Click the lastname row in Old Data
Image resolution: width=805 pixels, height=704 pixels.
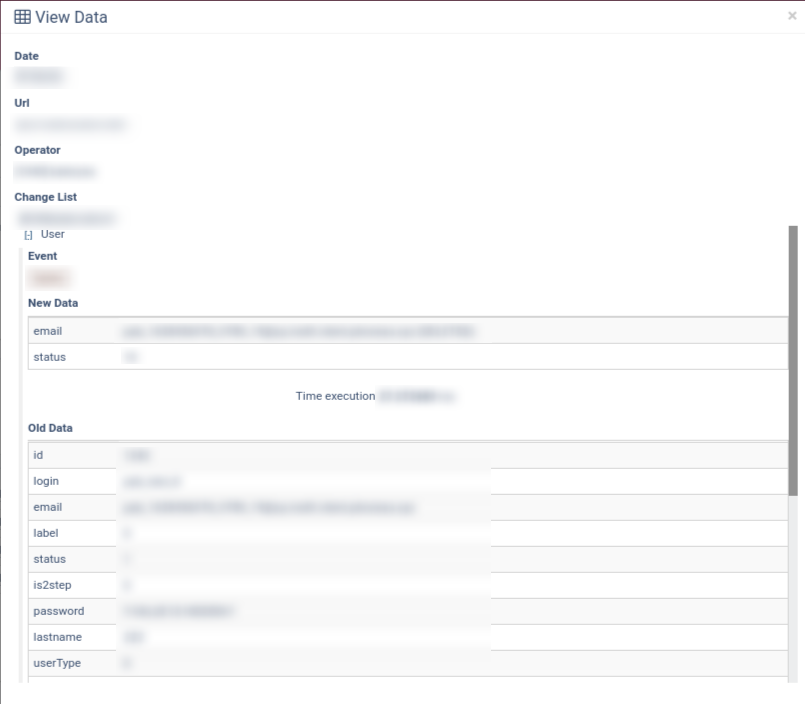click(x=406, y=637)
